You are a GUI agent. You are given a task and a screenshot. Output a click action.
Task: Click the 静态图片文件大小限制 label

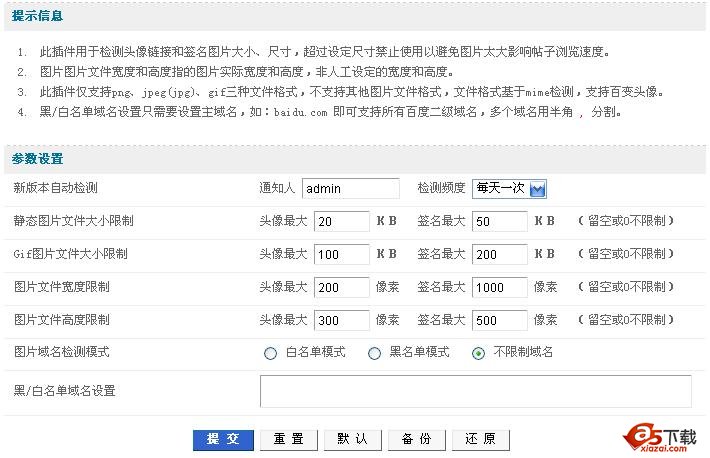coord(73,221)
